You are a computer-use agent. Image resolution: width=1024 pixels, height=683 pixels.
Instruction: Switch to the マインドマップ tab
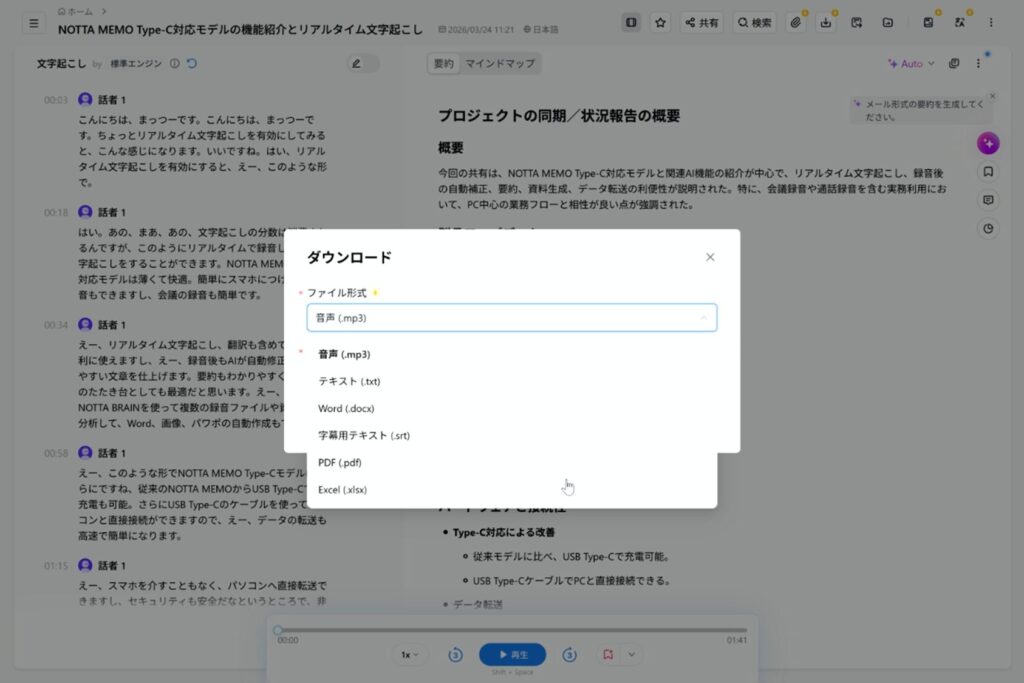coord(500,64)
